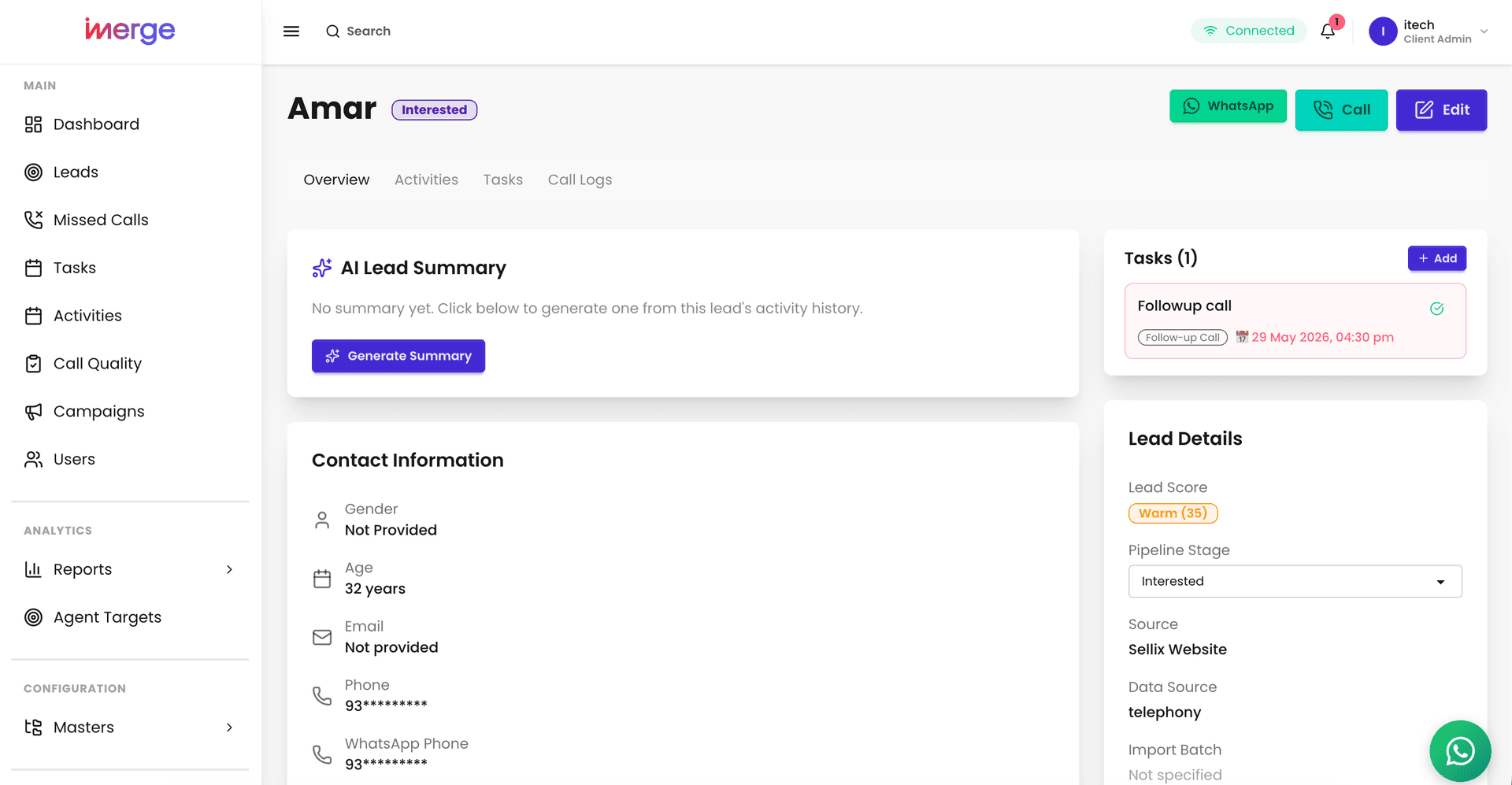
Task: Click the Follow-up Call tag
Action: point(1183,338)
